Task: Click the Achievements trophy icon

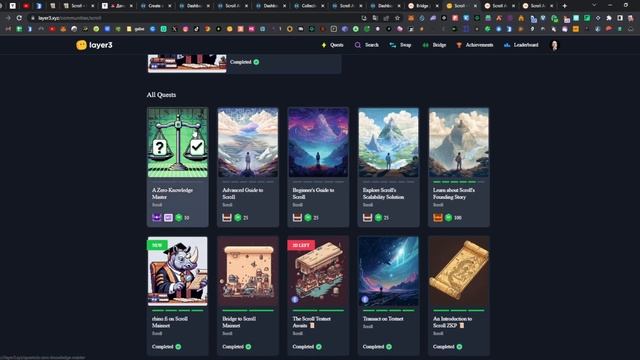Action: click(459, 45)
